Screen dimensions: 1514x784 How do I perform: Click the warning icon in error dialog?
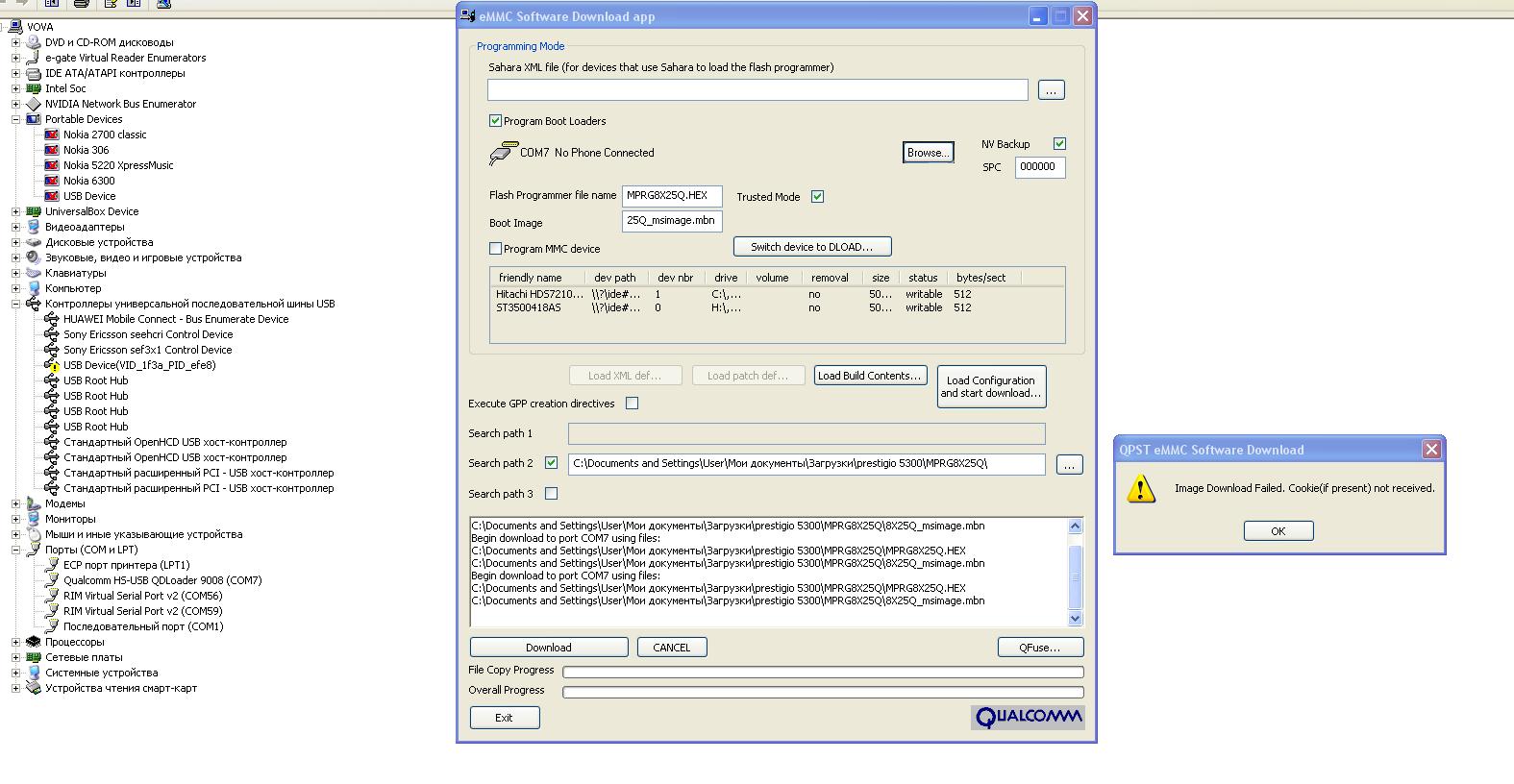pos(1140,489)
